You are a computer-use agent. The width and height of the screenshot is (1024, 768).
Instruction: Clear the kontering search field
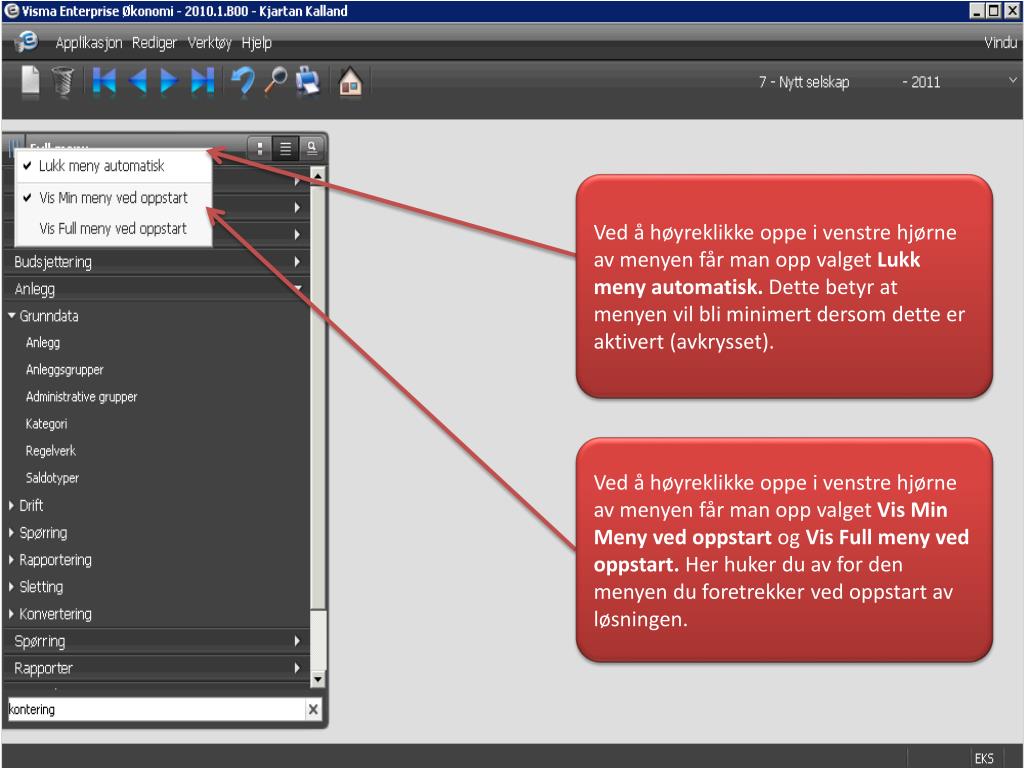pyautogui.click(x=313, y=709)
